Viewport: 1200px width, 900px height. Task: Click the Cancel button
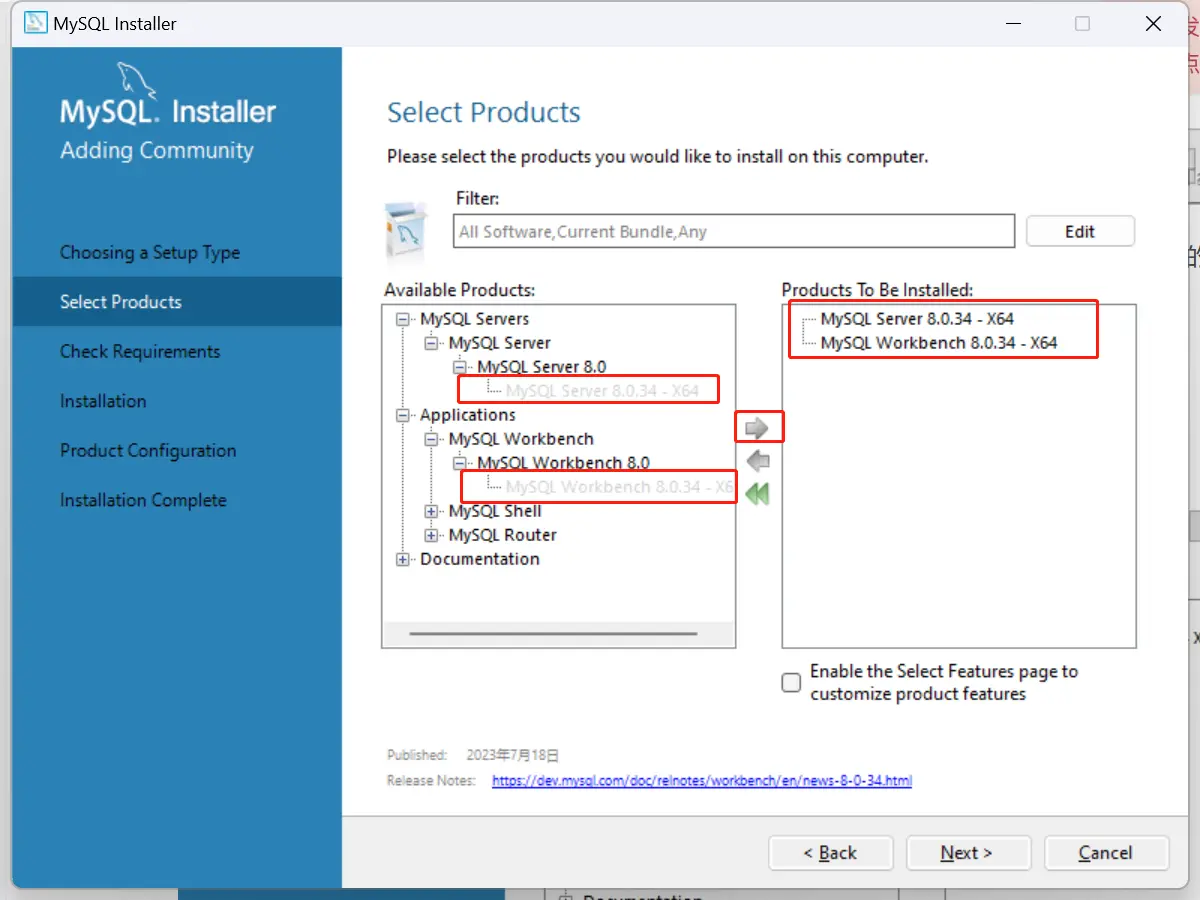pos(1106,853)
